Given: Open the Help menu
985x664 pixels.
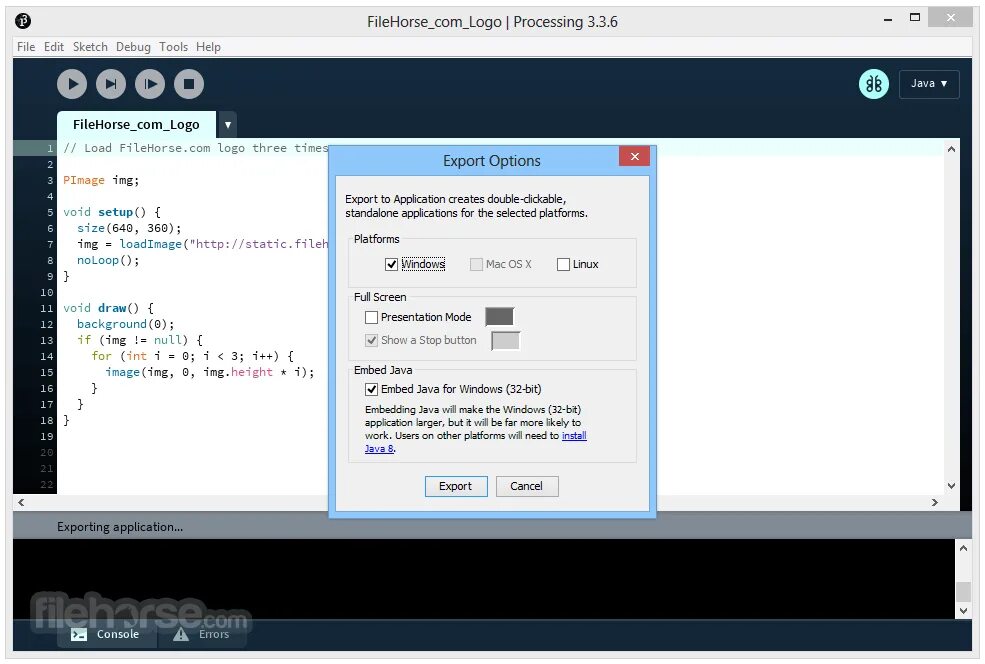Looking at the screenshot, I should point(209,47).
